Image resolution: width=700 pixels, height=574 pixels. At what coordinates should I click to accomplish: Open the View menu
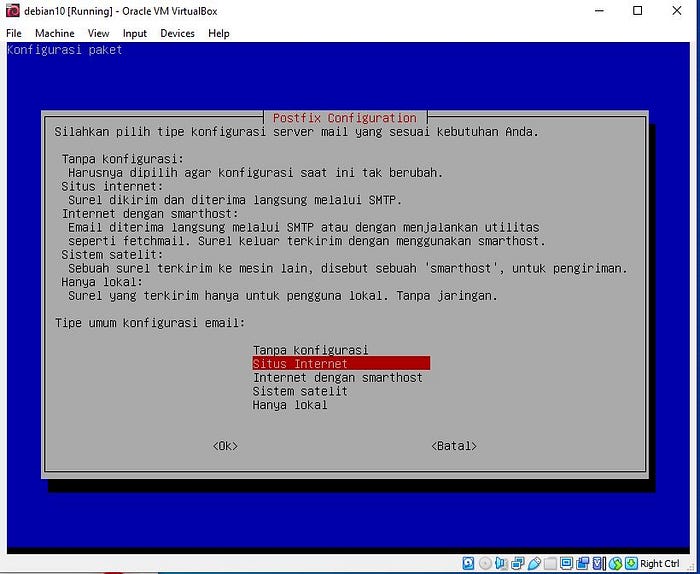point(98,33)
